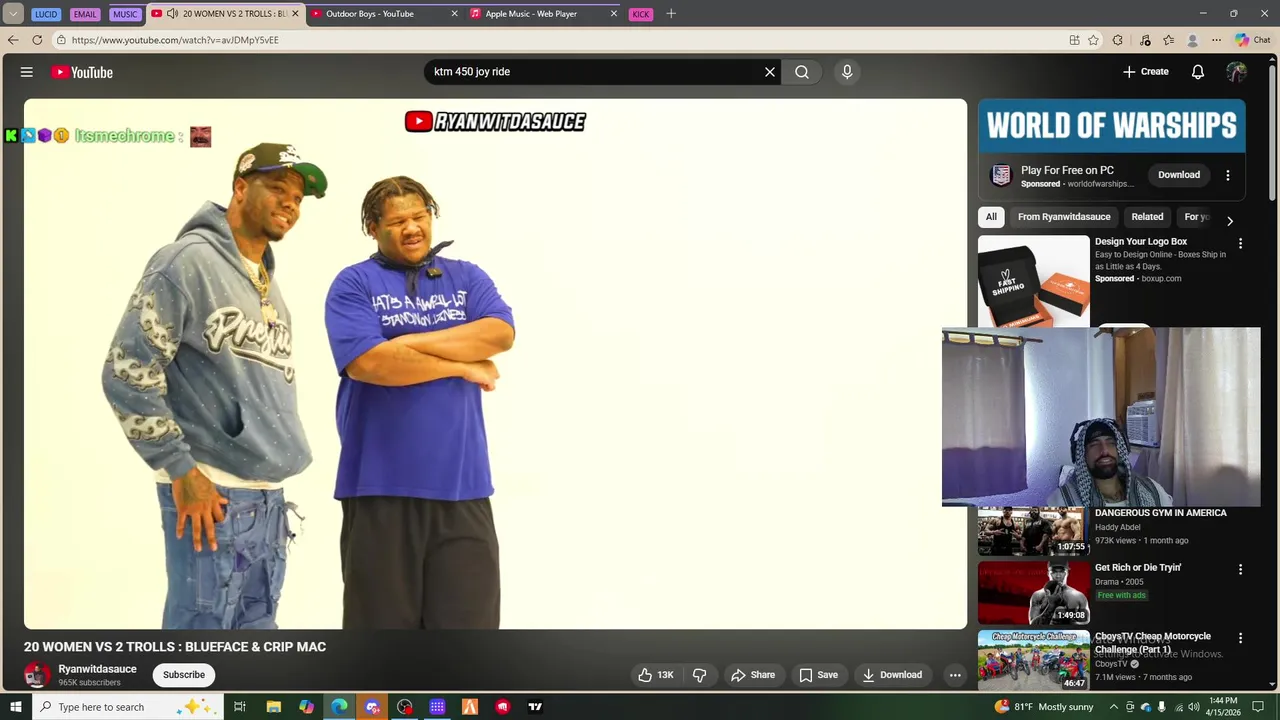Share the video
Screen dimensions: 1280x720
[x=753, y=675]
